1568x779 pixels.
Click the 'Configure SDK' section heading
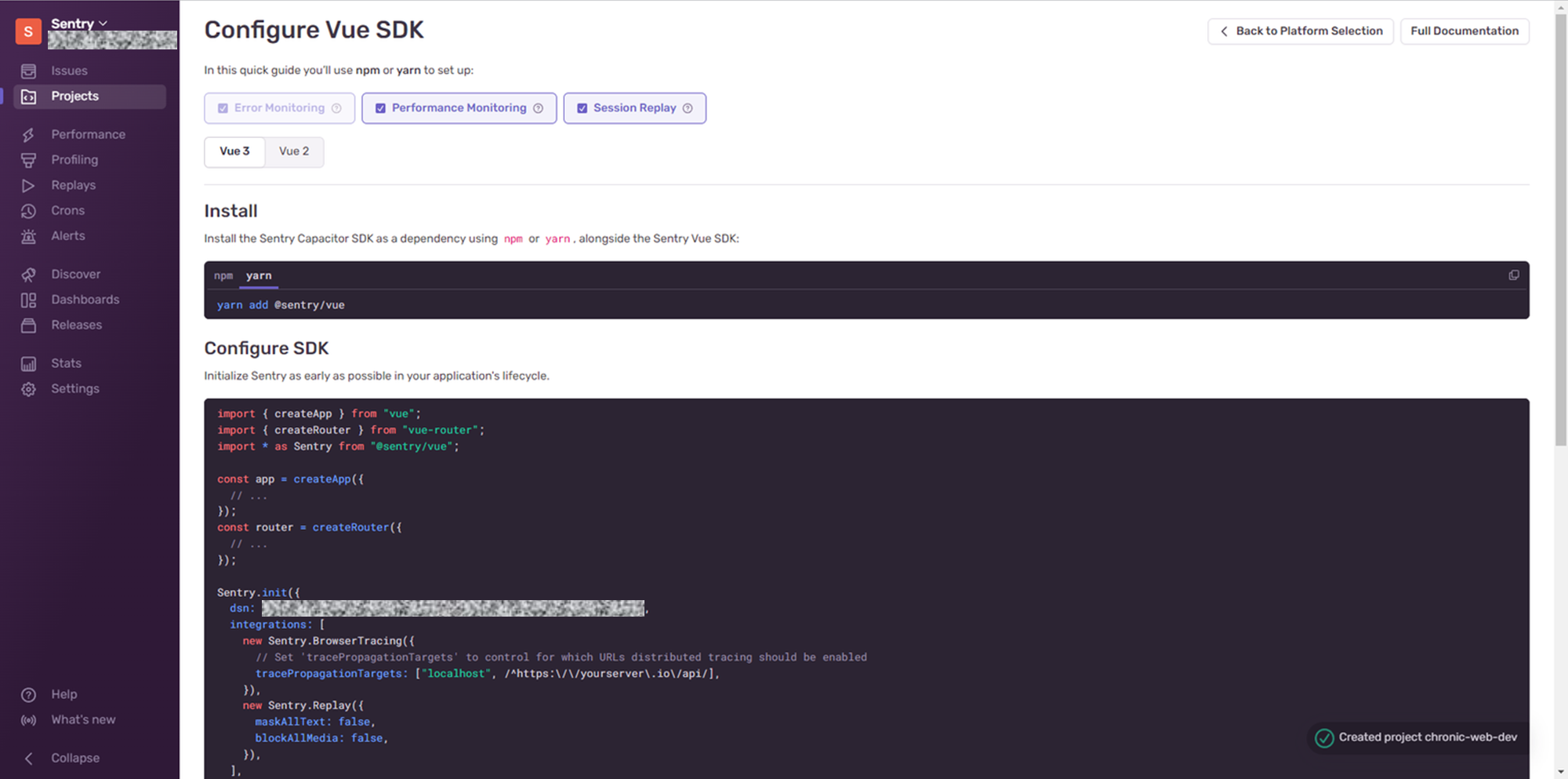tap(267, 348)
